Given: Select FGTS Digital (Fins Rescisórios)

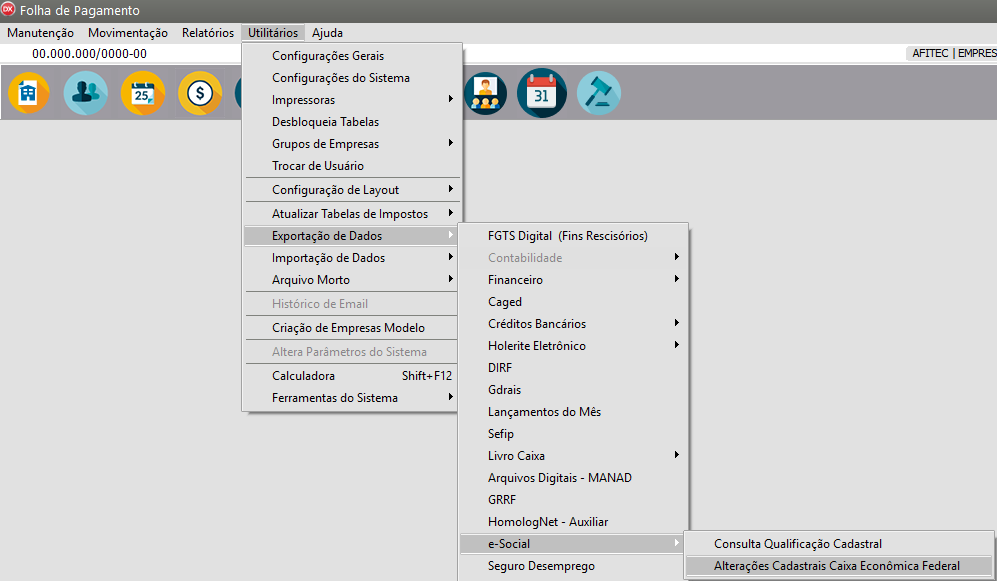Looking at the screenshot, I should 567,236.
